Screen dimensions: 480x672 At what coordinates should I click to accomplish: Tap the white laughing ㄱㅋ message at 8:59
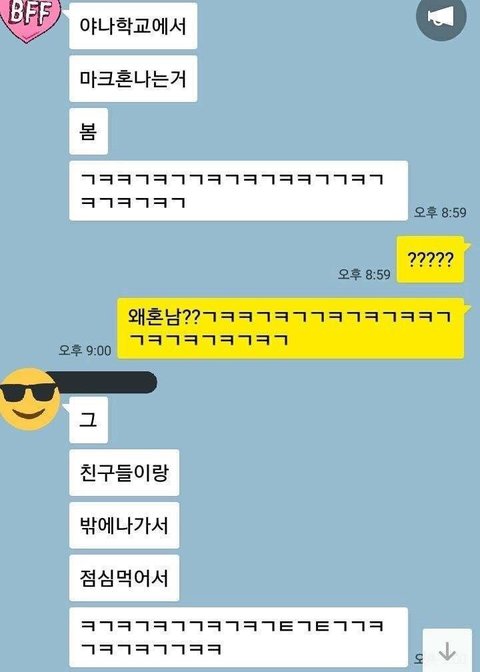(x=238, y=191)
